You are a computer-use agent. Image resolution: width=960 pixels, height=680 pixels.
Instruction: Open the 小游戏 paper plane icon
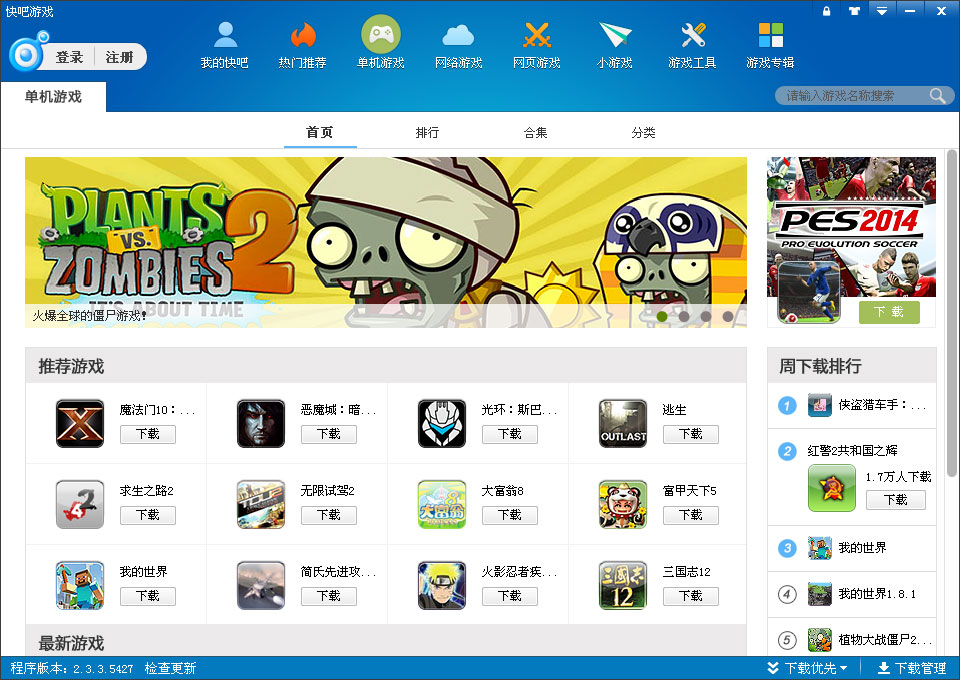pos(615,35)
